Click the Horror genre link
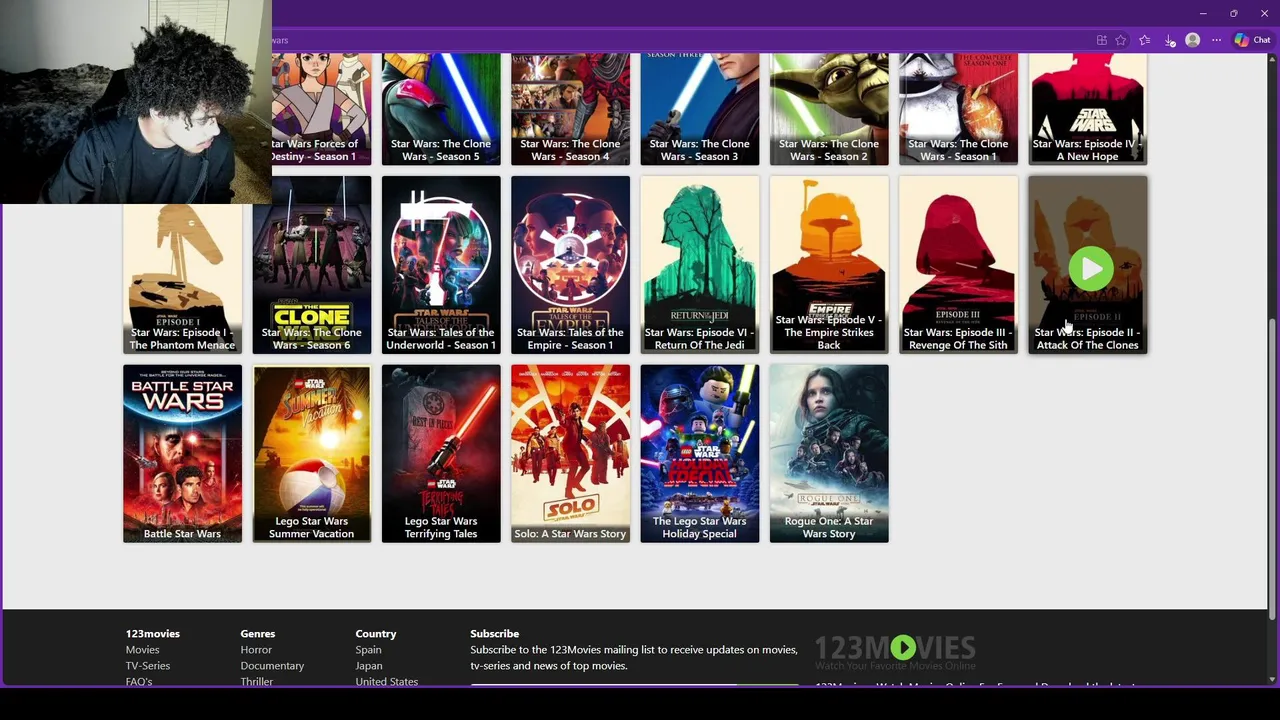This screenshot has height=720, width=1280. tap(256, 650)
